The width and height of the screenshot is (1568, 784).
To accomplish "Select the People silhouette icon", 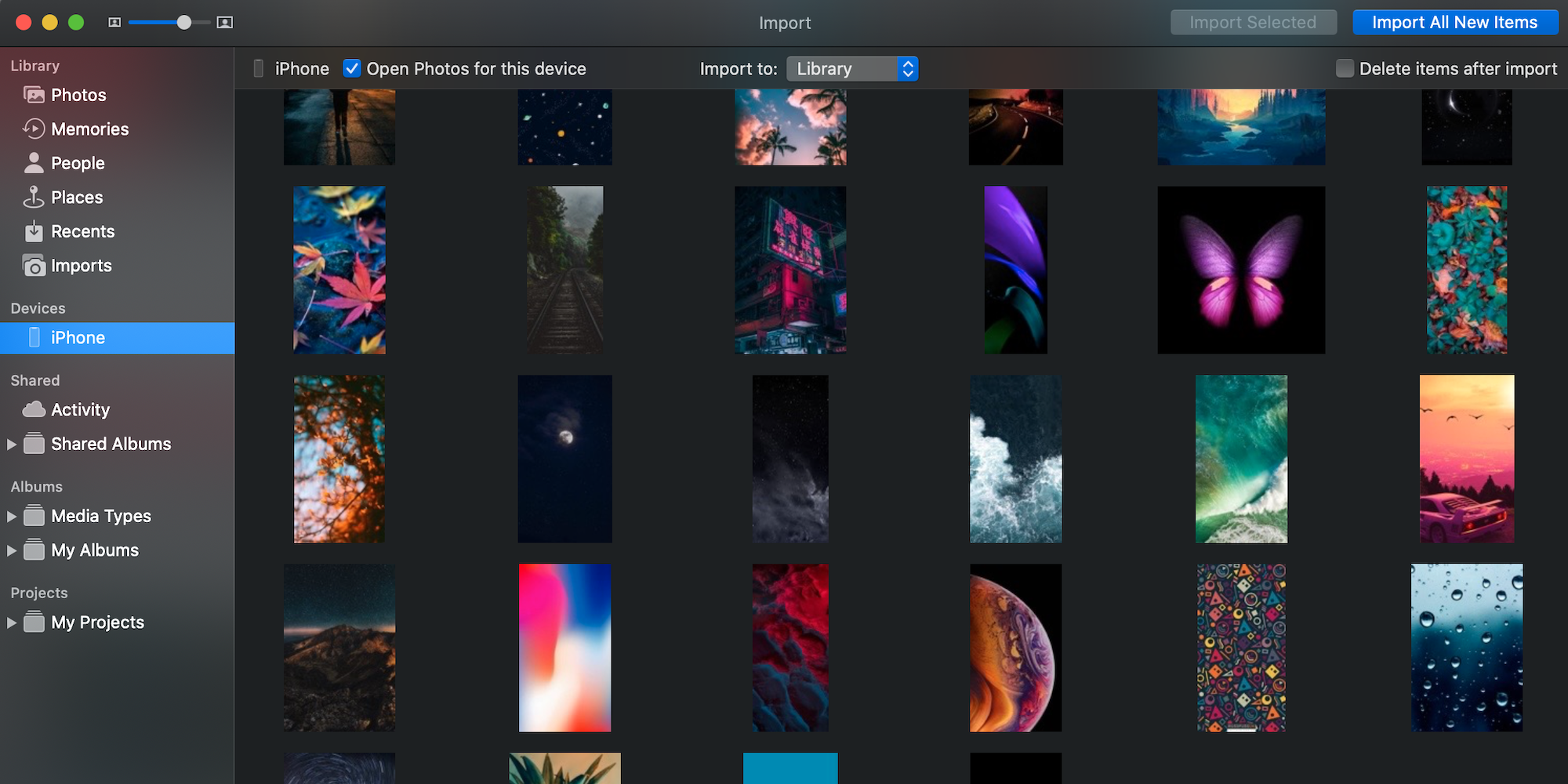I will point(34,163).
